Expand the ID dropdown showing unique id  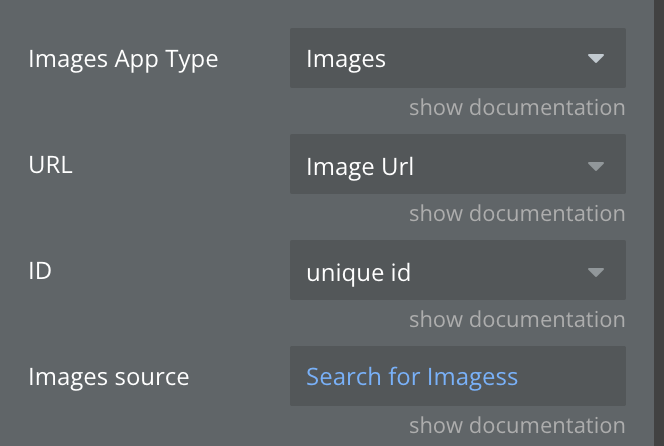pyautogui.click(x=457, y=270)
